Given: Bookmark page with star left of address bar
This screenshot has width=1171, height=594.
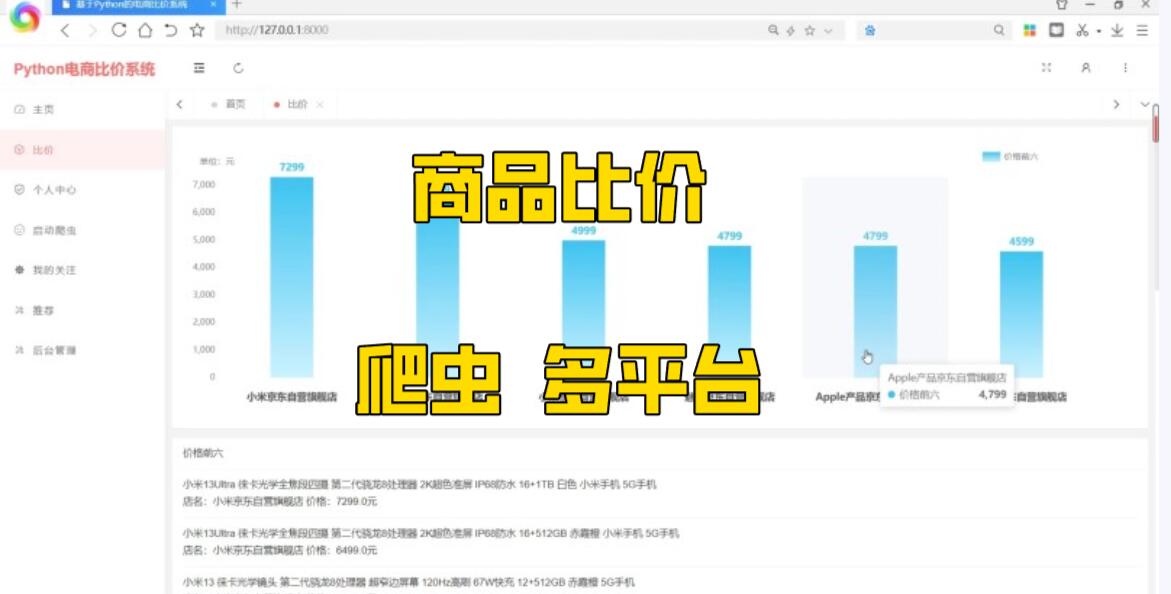Looking at the screenshot, I should 197,30.
